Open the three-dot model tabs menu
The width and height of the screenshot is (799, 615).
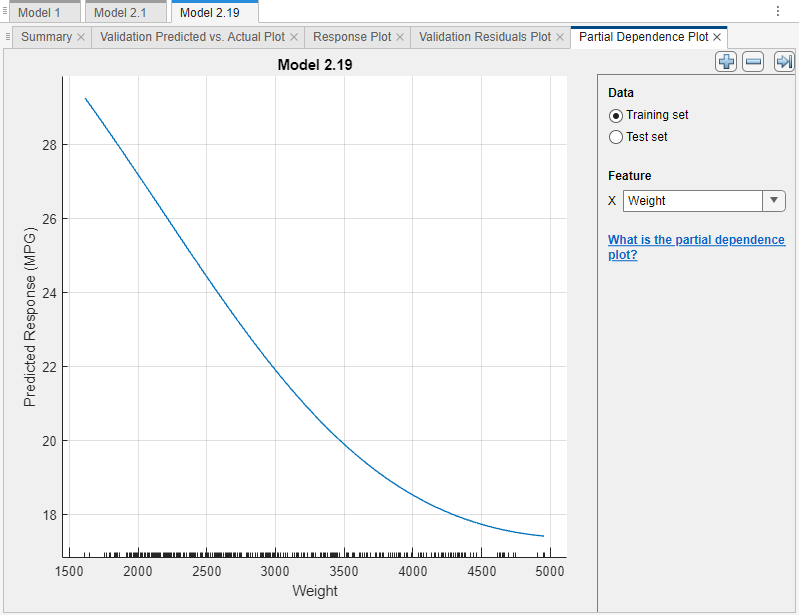coord(778,11)
